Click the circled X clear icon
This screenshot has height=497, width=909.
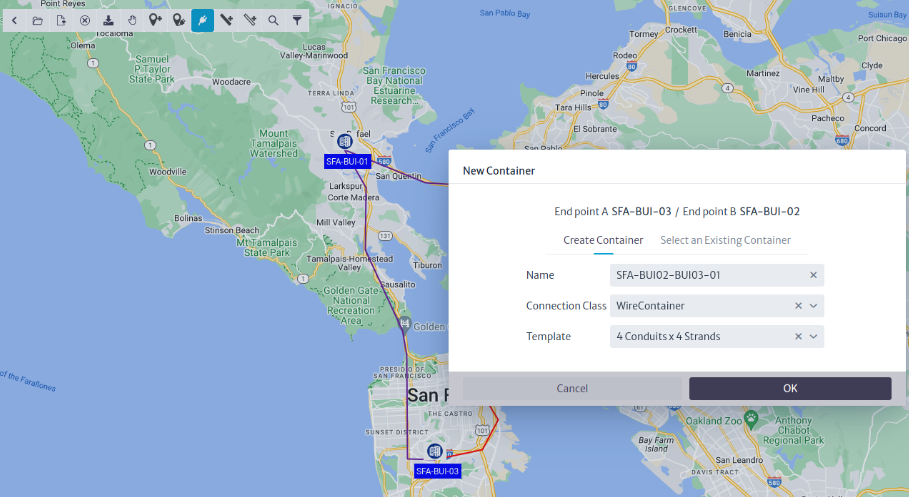(85, 20)
